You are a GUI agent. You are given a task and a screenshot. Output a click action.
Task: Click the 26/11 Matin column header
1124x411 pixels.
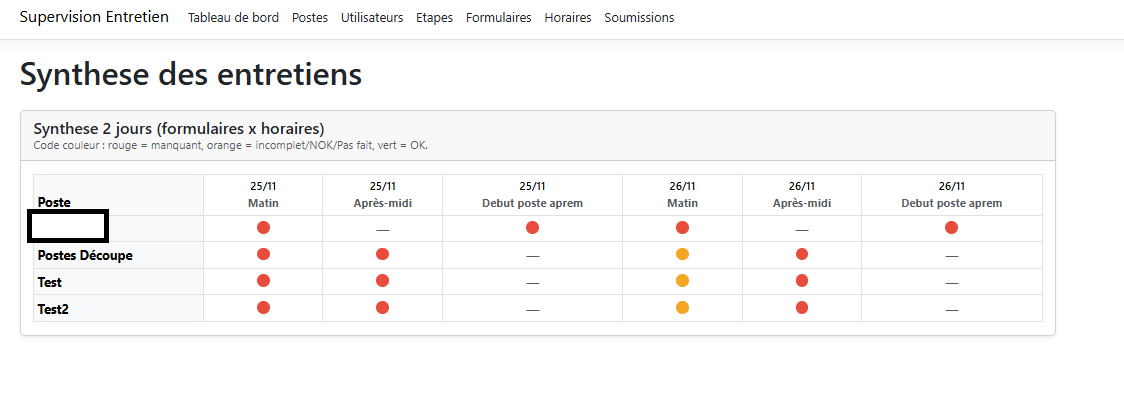[682, 194]
